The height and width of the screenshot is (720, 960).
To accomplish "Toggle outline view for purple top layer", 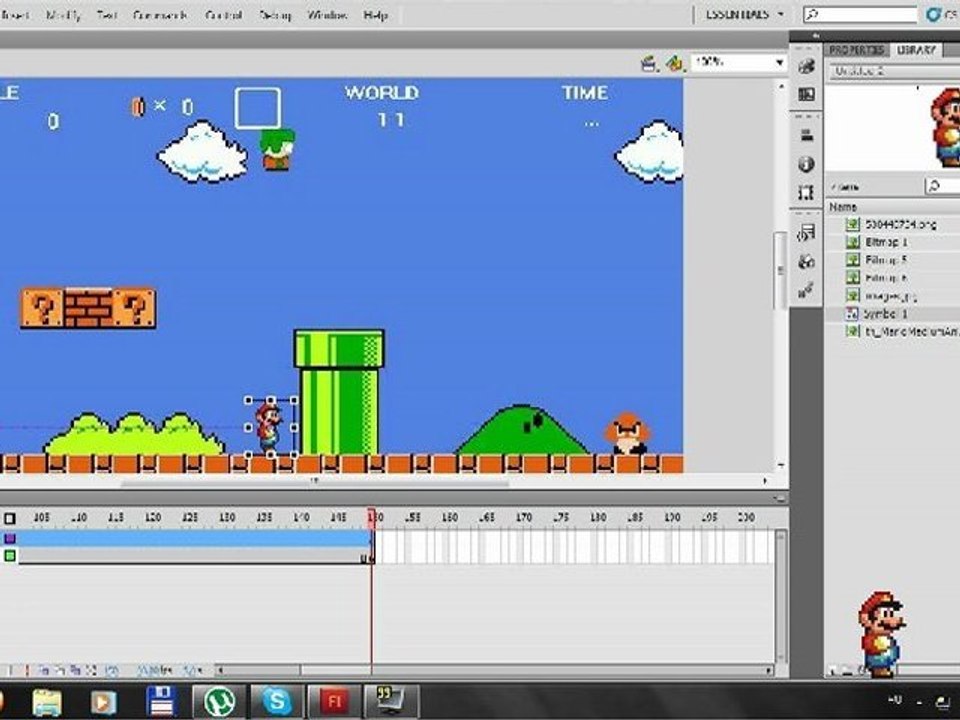I will tap(10, 539).
